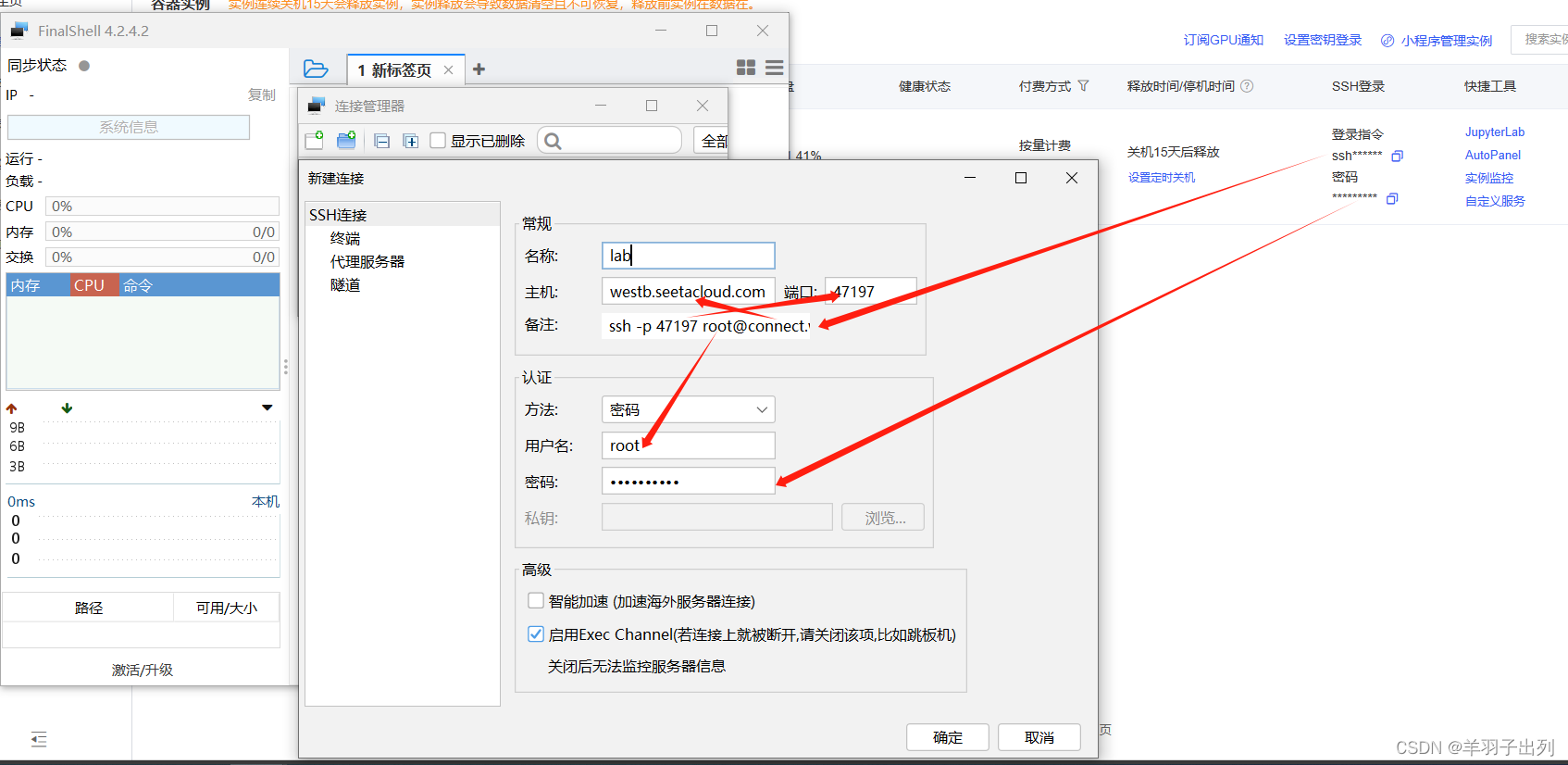Open the network interface dropdown arrow
Image resolution: width=1568 pixels, height=765 pixels.
tap(268, 408)
